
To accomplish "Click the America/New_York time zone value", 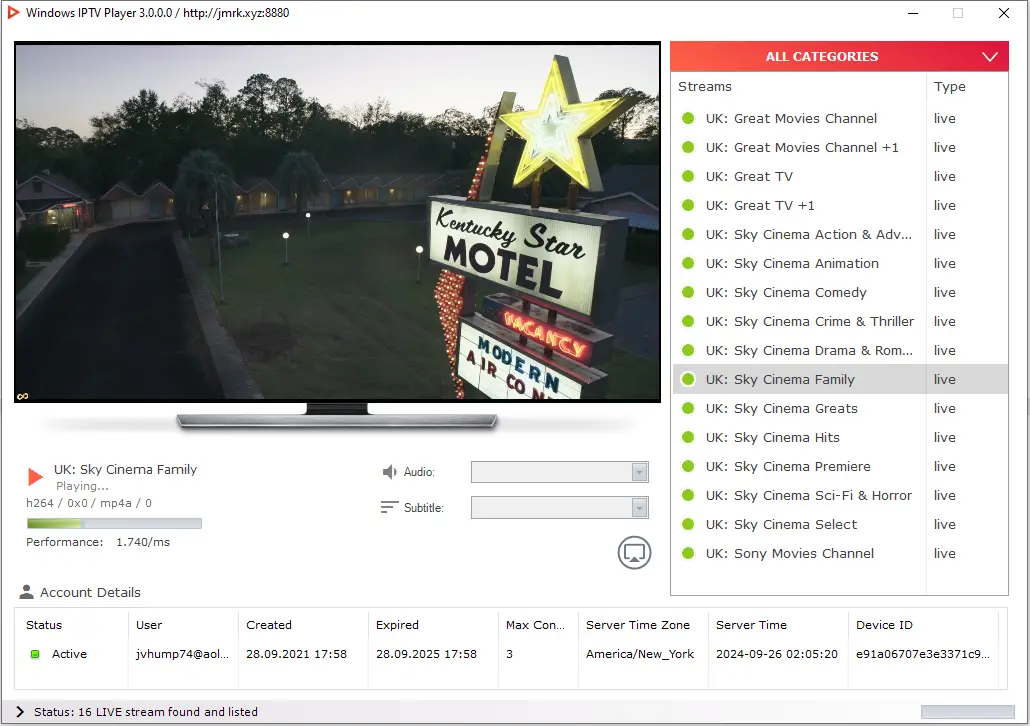I will coord(640,654).
